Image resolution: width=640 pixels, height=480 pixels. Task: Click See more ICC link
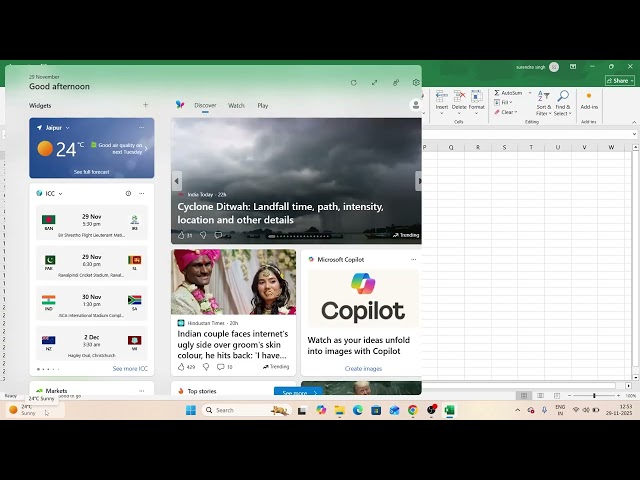130,369
